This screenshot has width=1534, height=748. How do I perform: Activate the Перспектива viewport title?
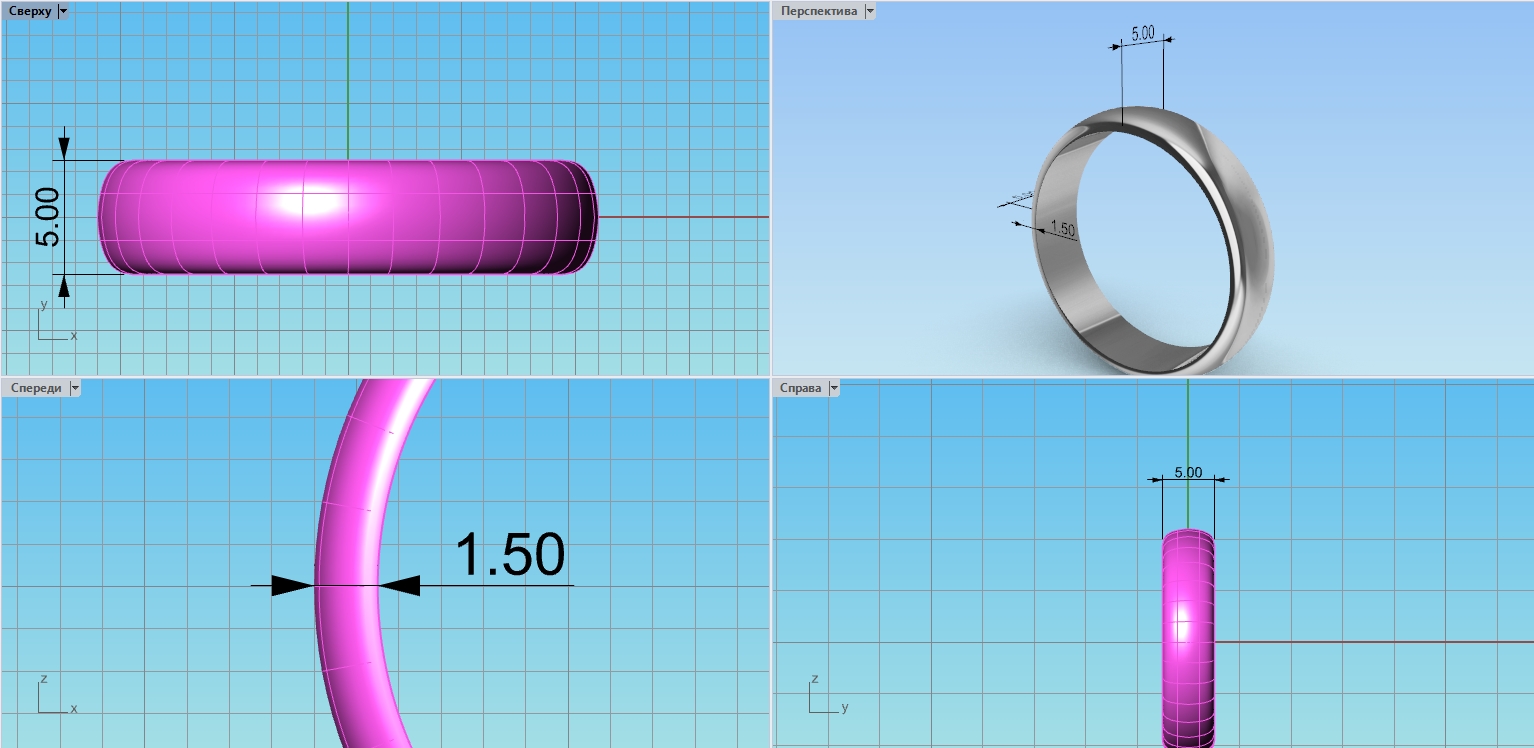coord(819,11)
